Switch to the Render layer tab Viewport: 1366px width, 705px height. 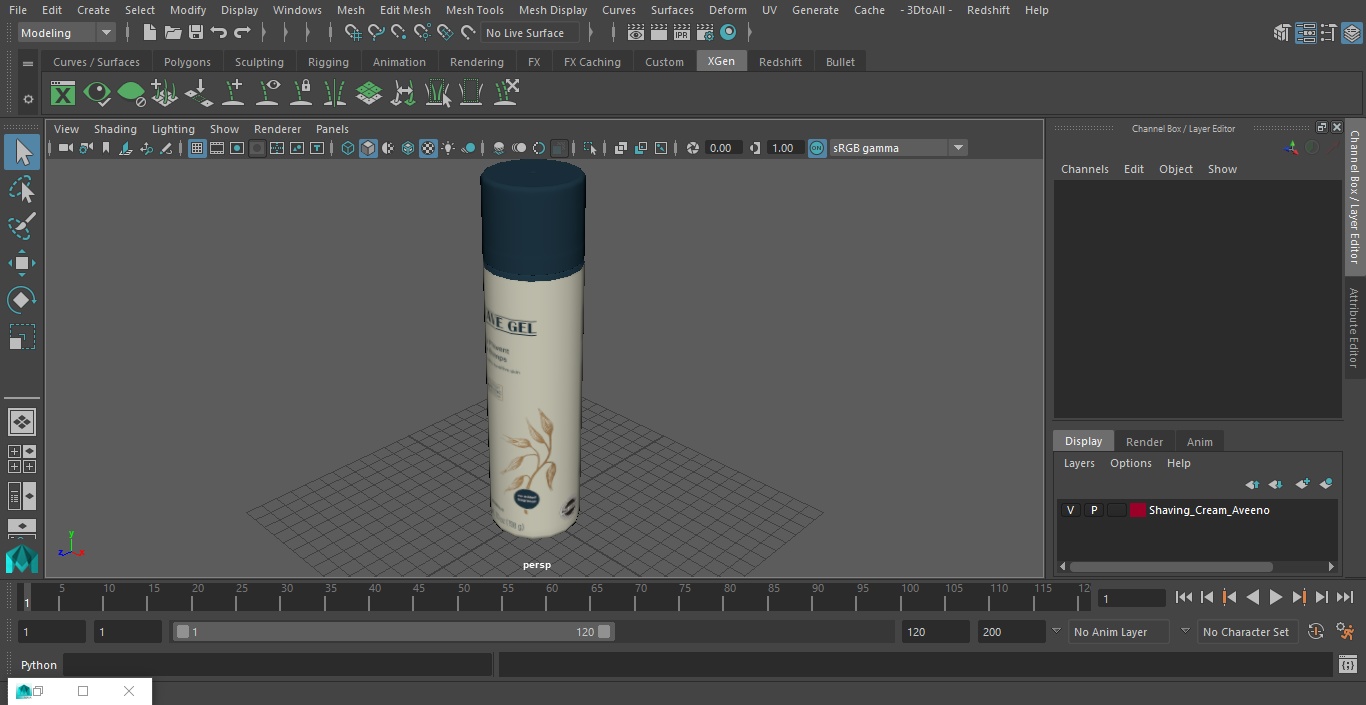[1144, 442]
